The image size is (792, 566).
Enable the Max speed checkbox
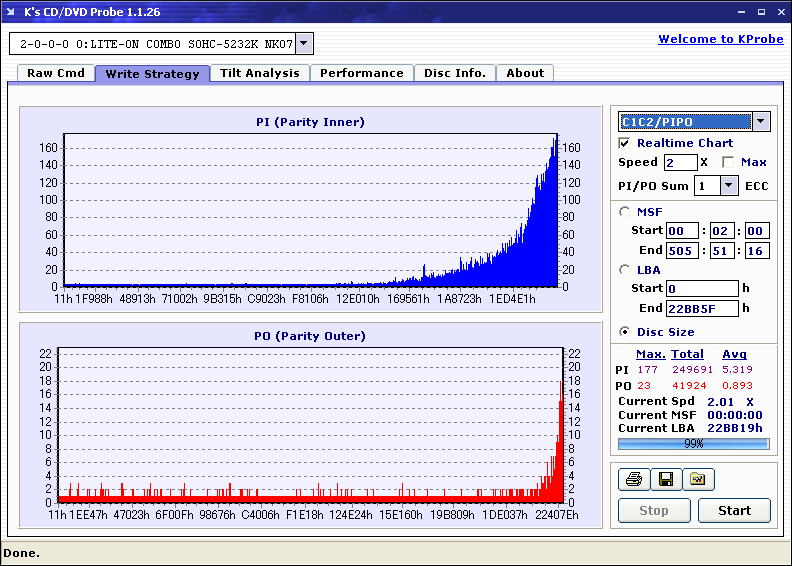coord(728,162)
